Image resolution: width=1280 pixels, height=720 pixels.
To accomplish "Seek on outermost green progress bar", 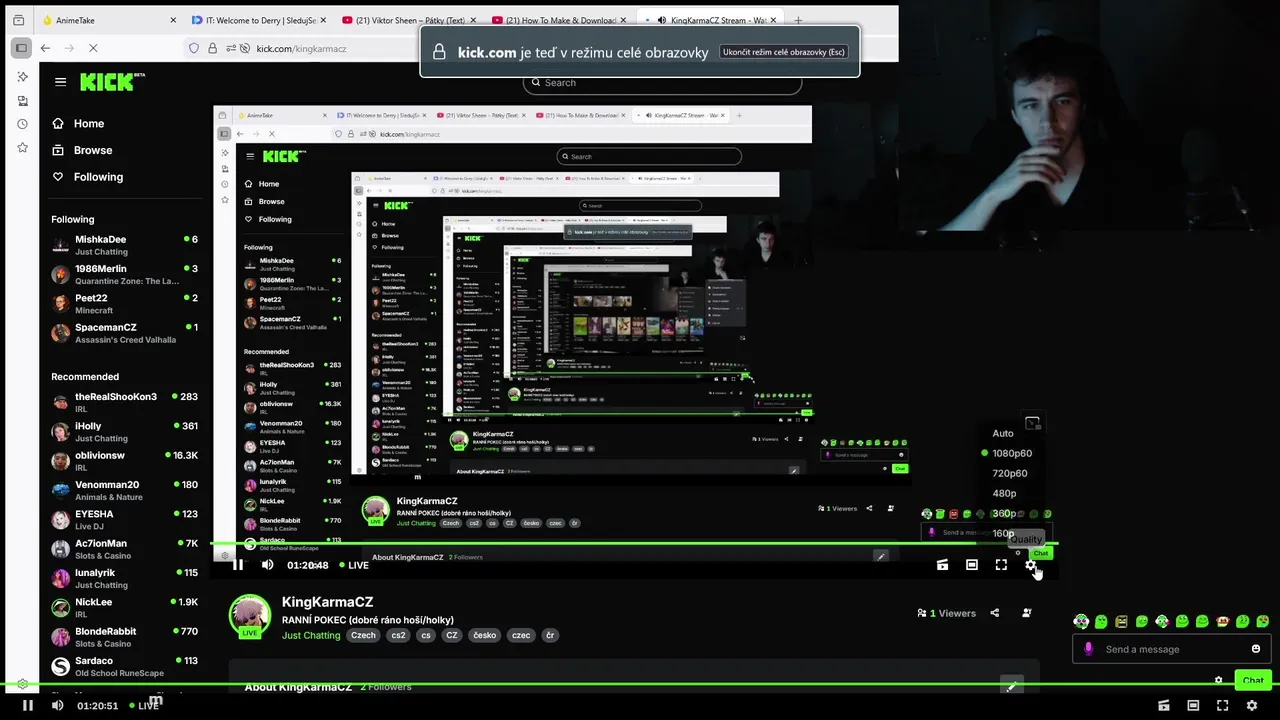I will [x=640, y=685].
